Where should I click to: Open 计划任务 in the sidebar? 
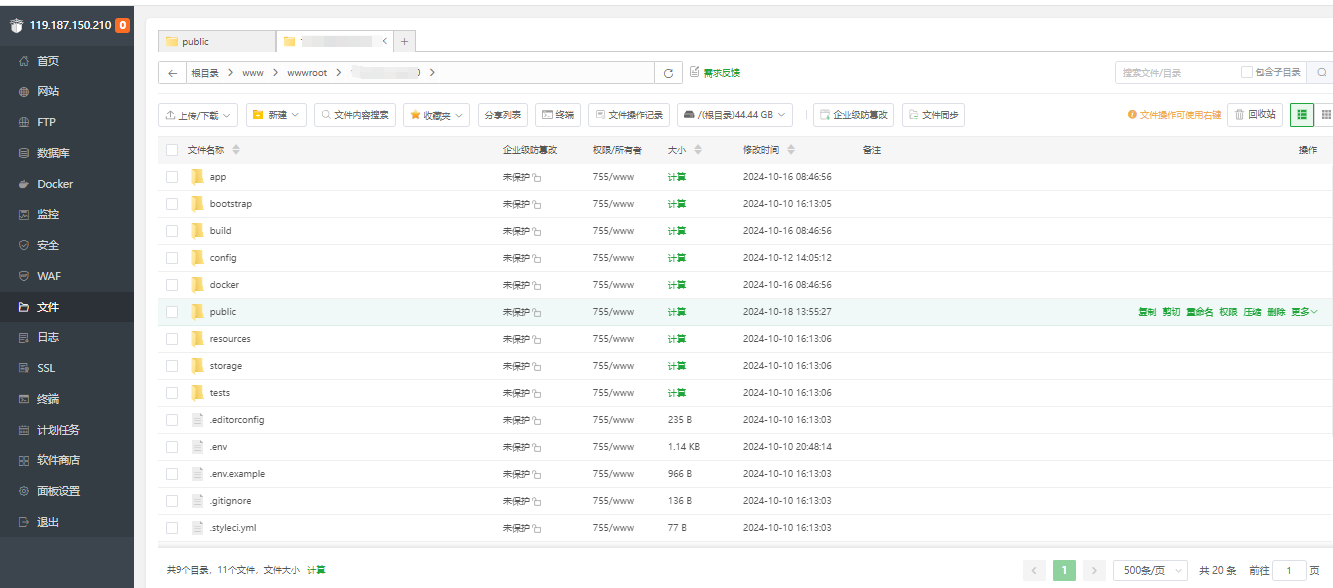click(x=67, y=430)
